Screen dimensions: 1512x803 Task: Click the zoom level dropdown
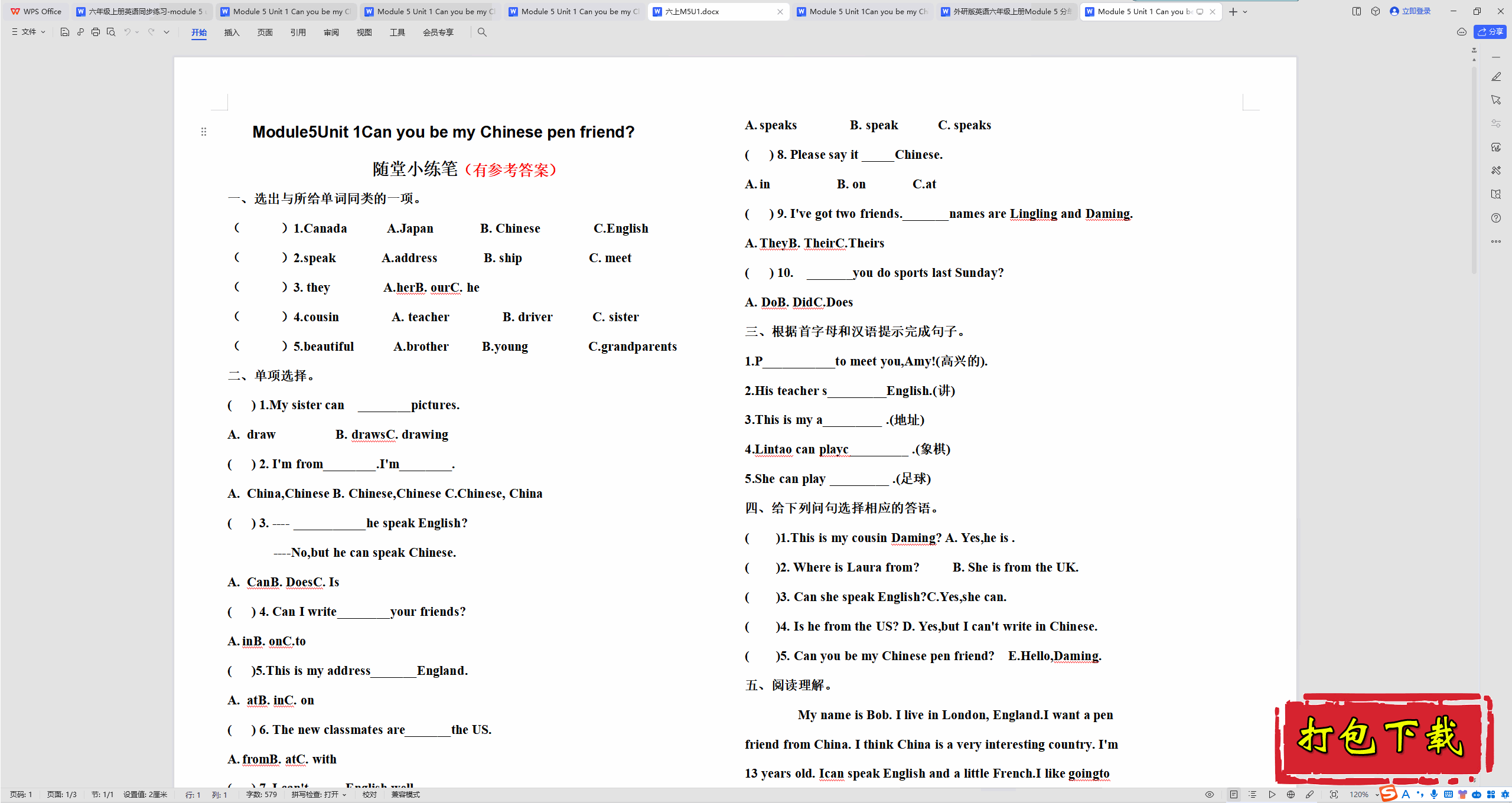(x=1385, y=794)
